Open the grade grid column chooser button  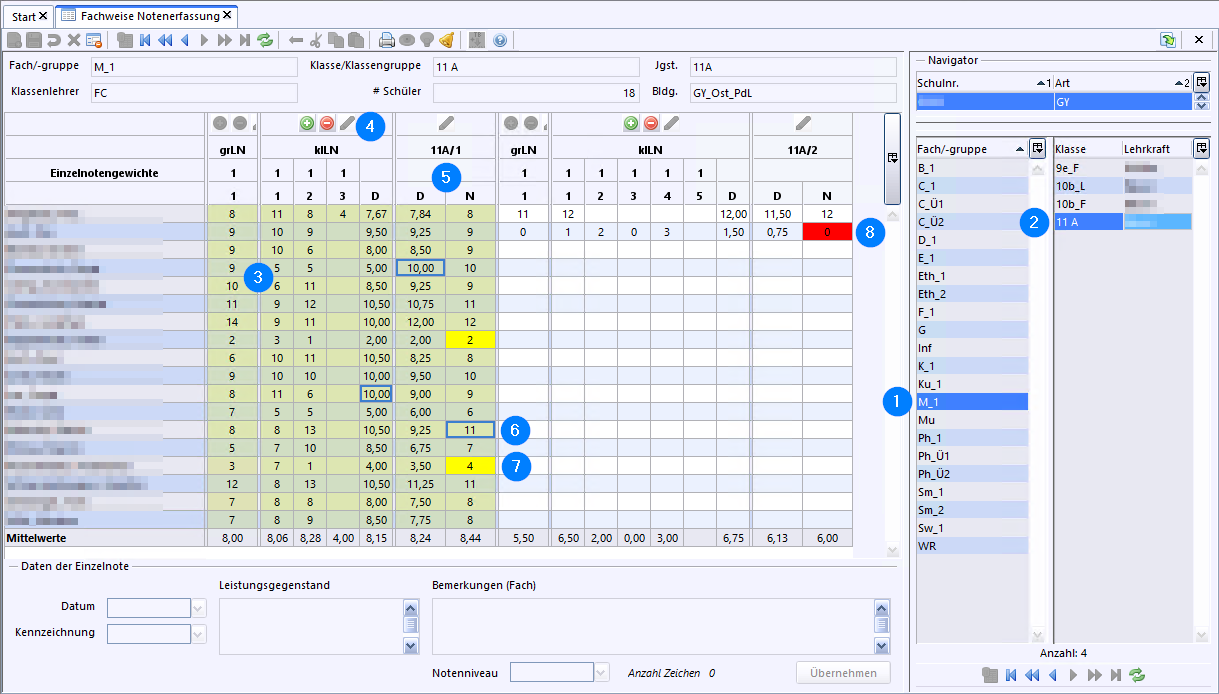point(893,158)
